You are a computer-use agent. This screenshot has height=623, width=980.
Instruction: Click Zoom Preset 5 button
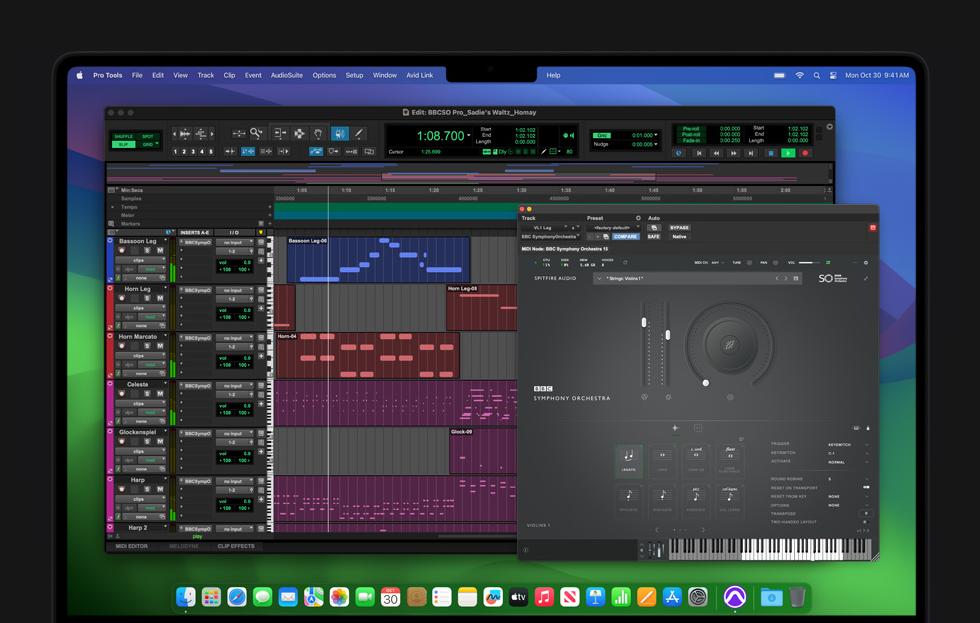tap(211, 151)
